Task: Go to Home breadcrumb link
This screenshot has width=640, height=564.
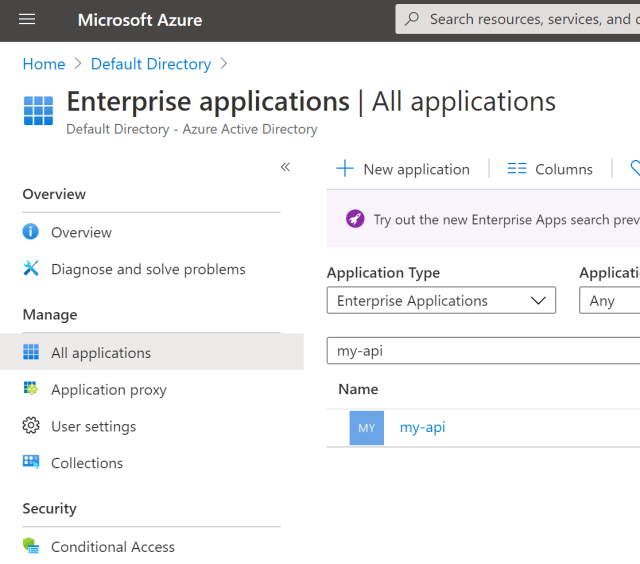Action: click(44, 64)
